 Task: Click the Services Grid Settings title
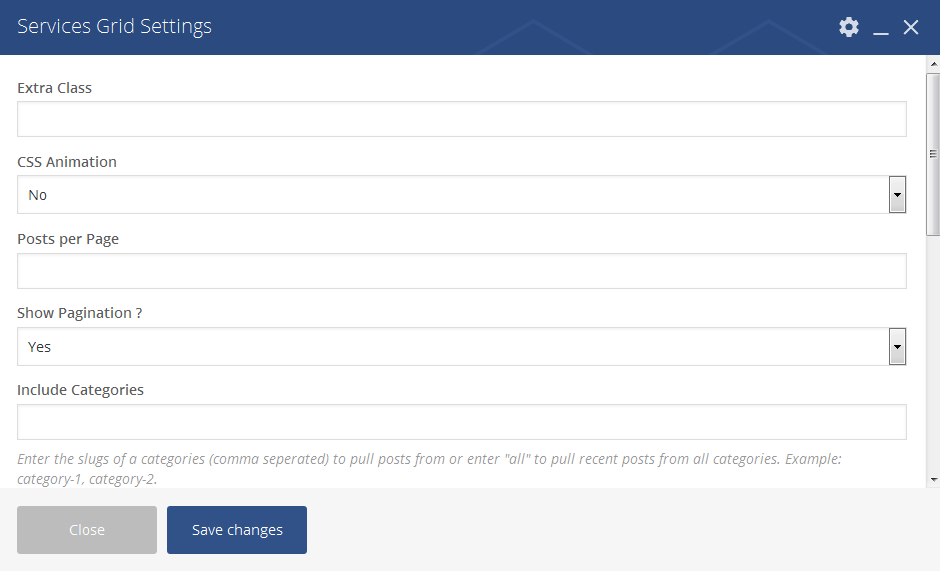click(x=114, y=27)
